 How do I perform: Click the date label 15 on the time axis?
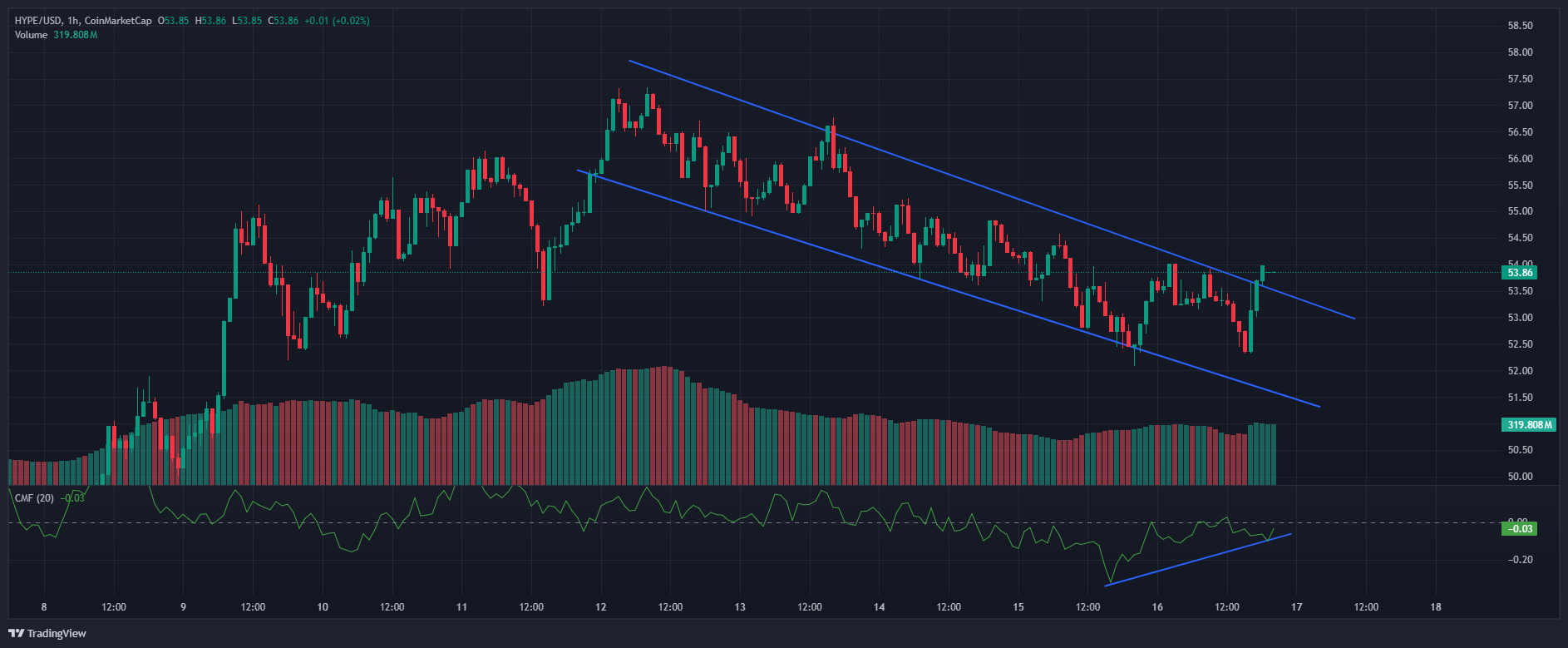pyautogui.click(x=1018, y=607)
